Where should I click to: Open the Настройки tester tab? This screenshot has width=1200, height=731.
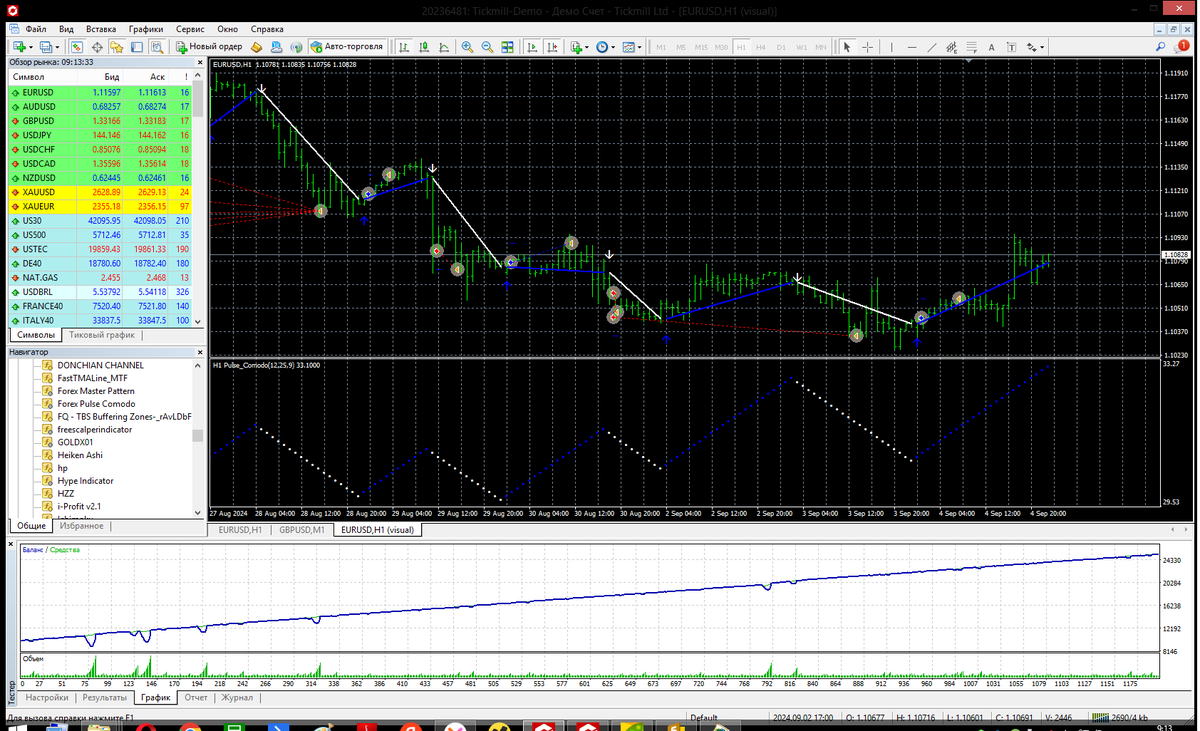coord(47,698)
